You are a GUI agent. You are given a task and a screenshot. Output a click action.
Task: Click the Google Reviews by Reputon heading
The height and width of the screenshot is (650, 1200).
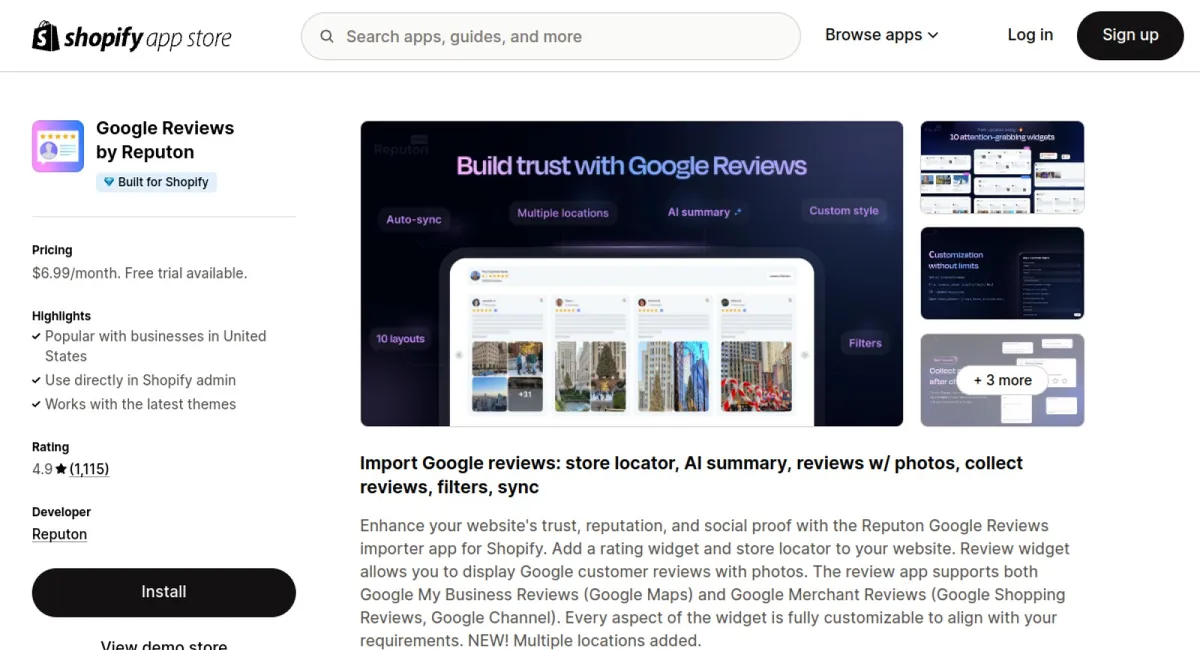pyautogui.click(x=165, y=140)
